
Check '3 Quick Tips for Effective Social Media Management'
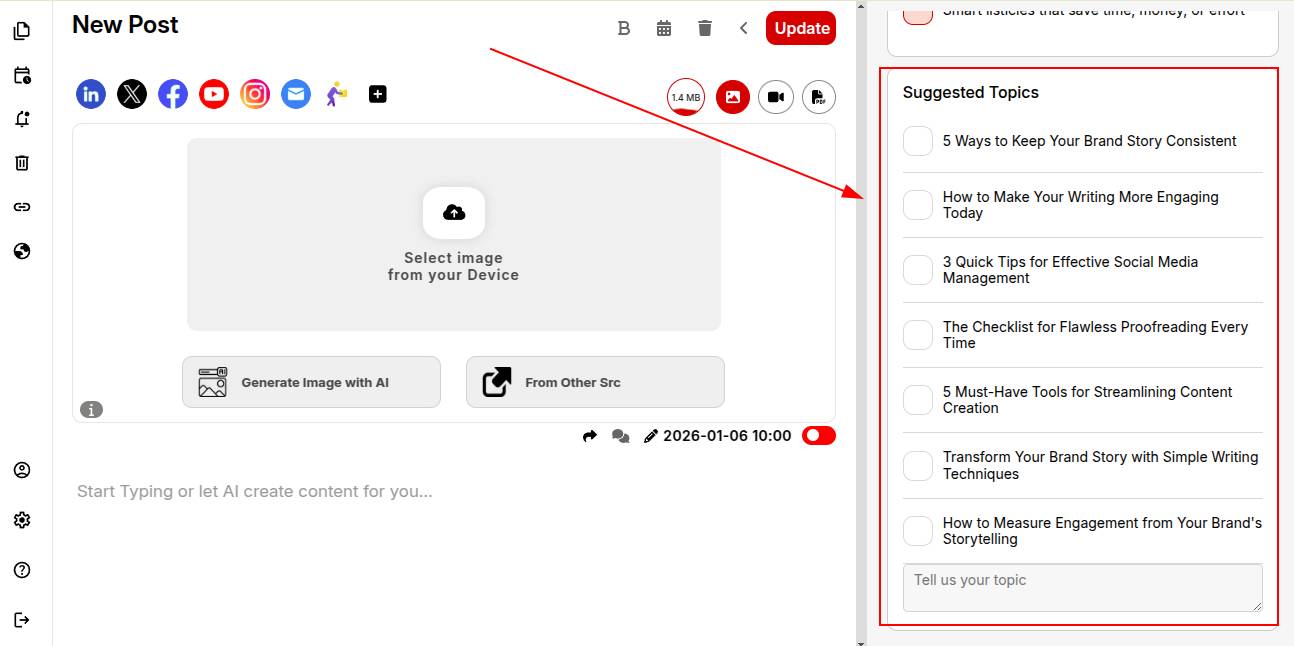[918, 270]
